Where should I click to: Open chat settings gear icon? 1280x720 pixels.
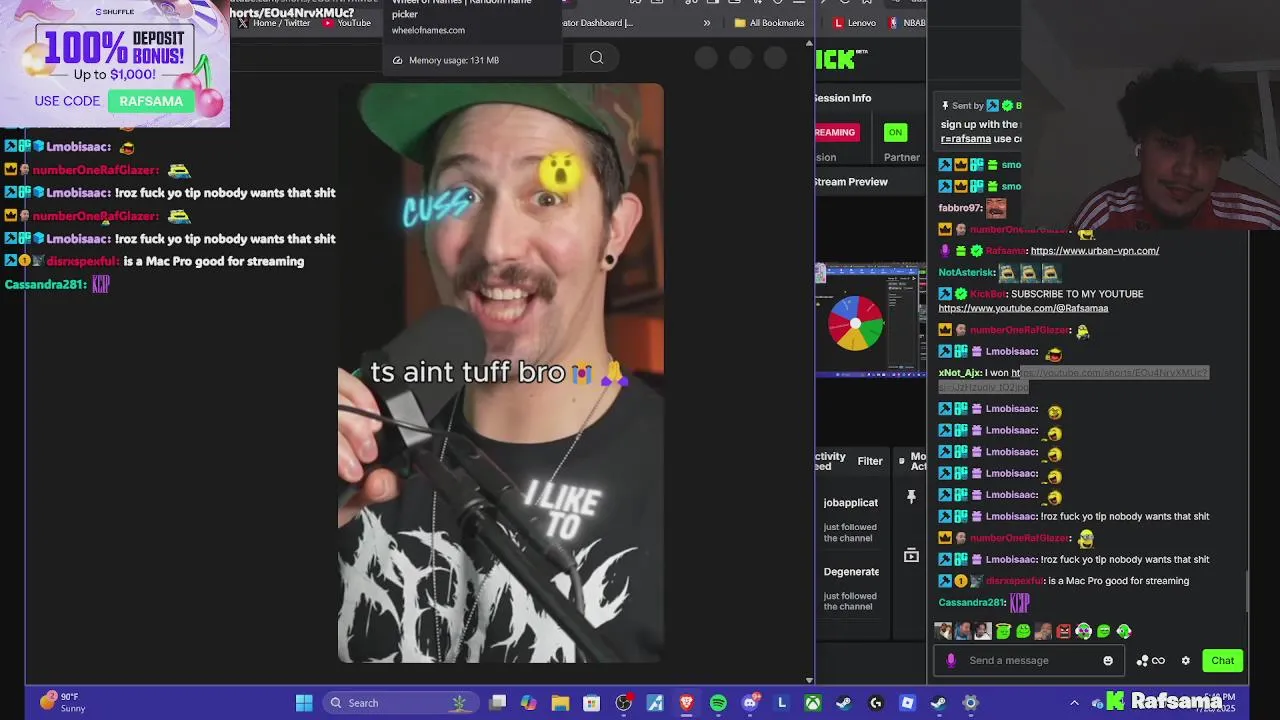pos(1186,660)
